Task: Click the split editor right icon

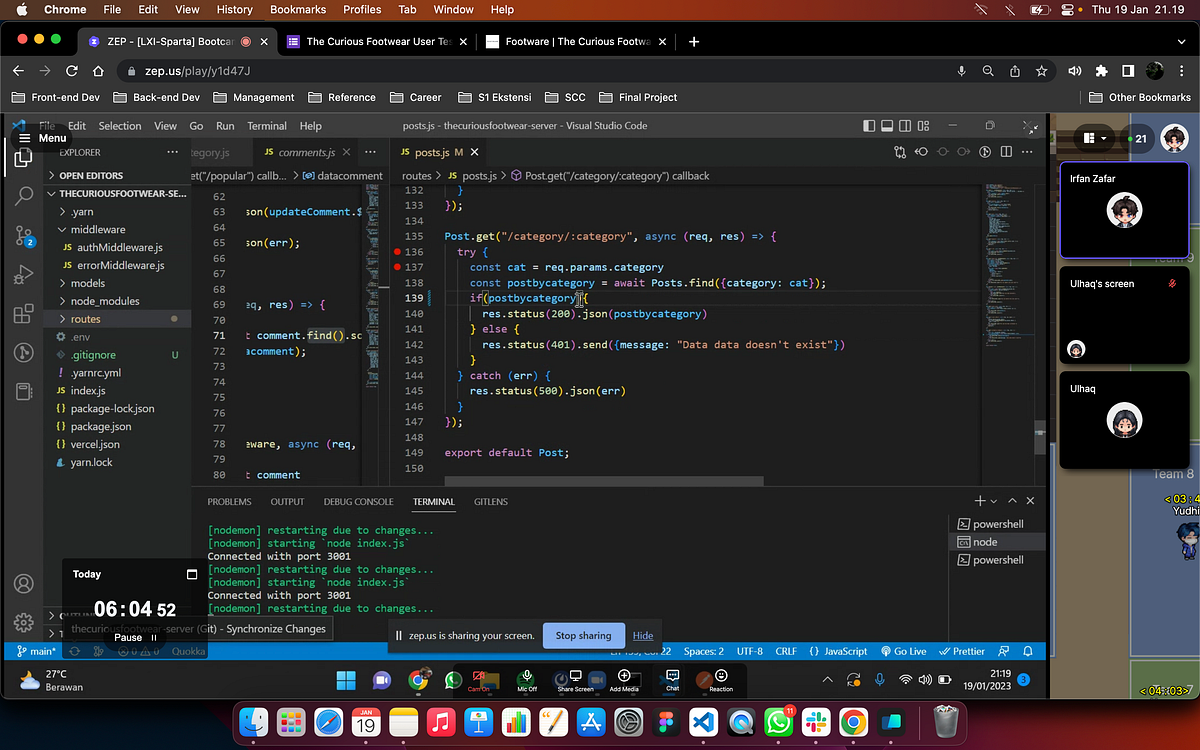Action: 1005,152
